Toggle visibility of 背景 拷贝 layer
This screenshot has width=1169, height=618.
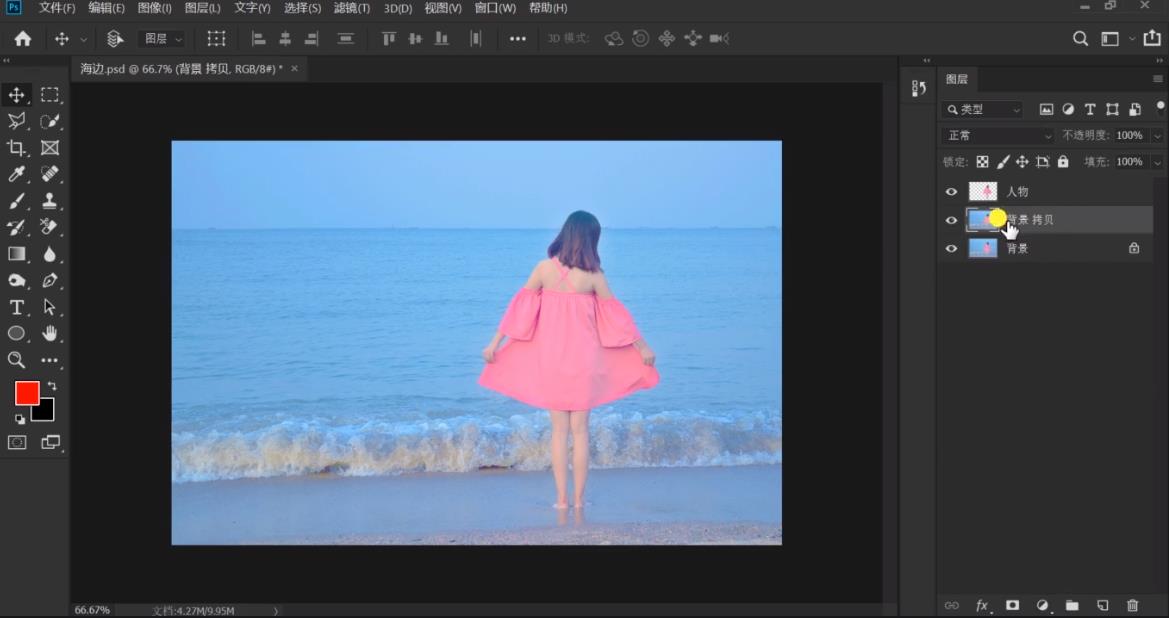951,220
